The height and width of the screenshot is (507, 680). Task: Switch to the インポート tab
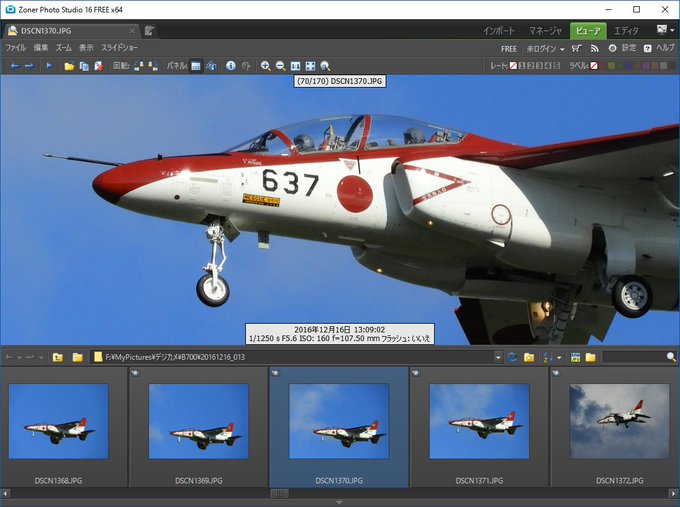(x=499, y=31)
